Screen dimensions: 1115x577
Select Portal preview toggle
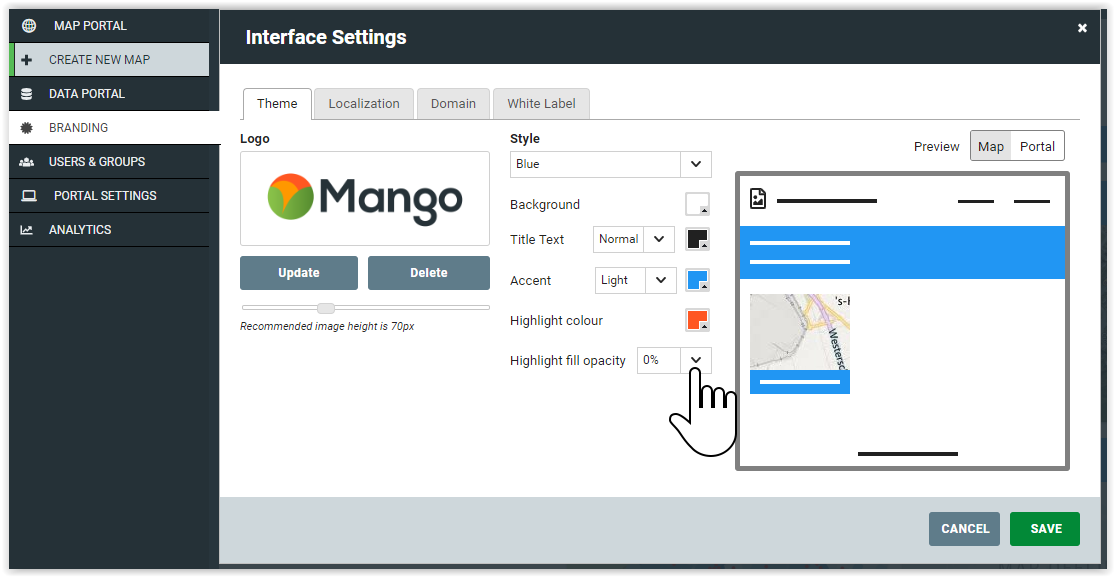[1037, 147]
